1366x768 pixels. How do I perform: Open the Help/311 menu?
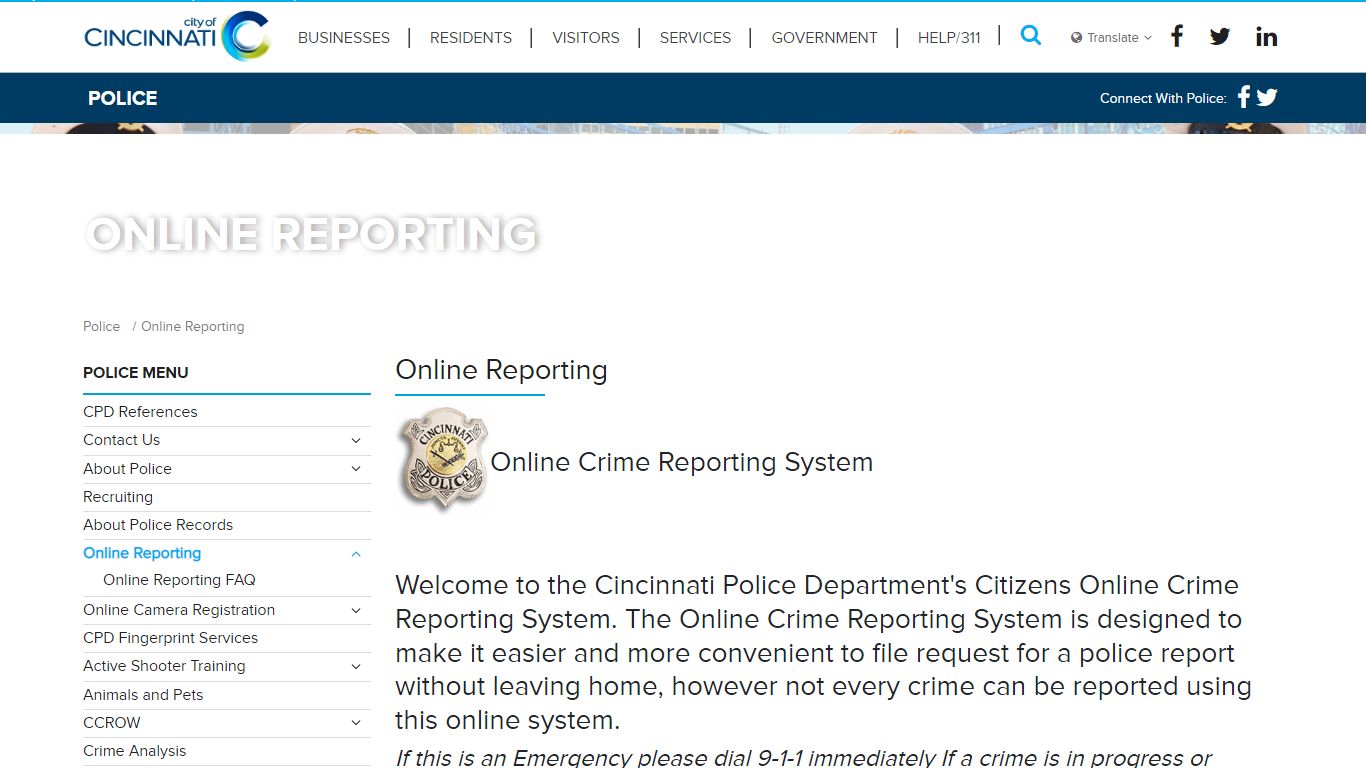(949, 38)
